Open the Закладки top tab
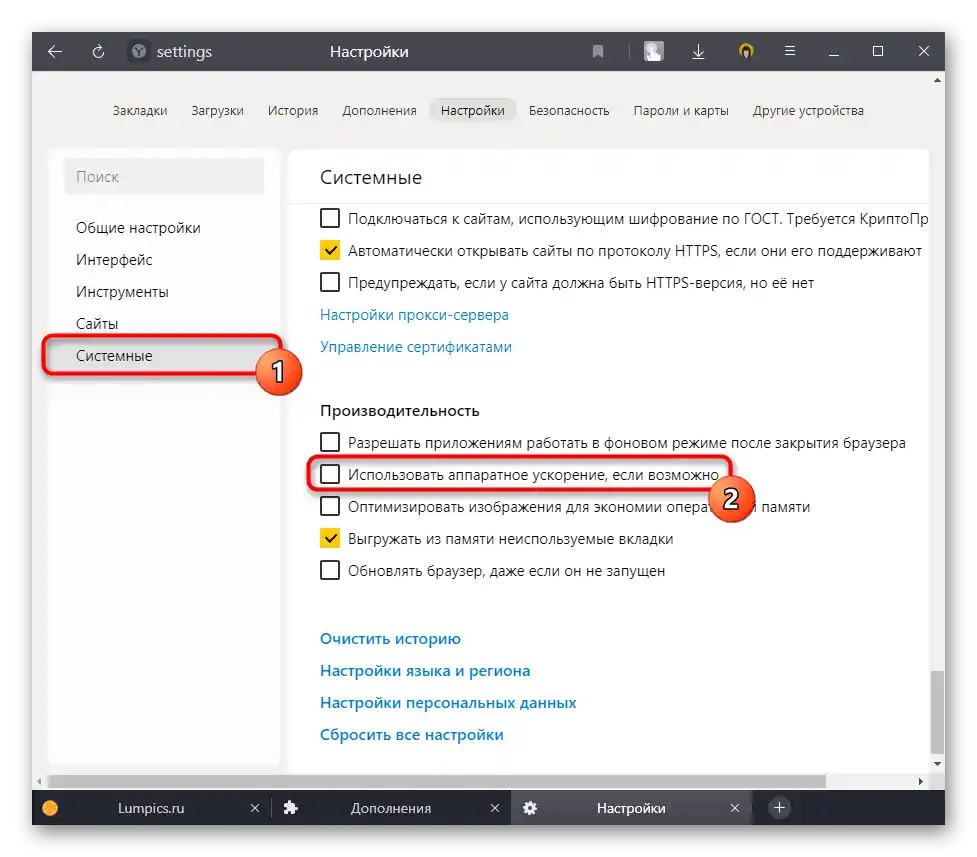The width and height of the screenshot is (977, 857). point(140,110)
